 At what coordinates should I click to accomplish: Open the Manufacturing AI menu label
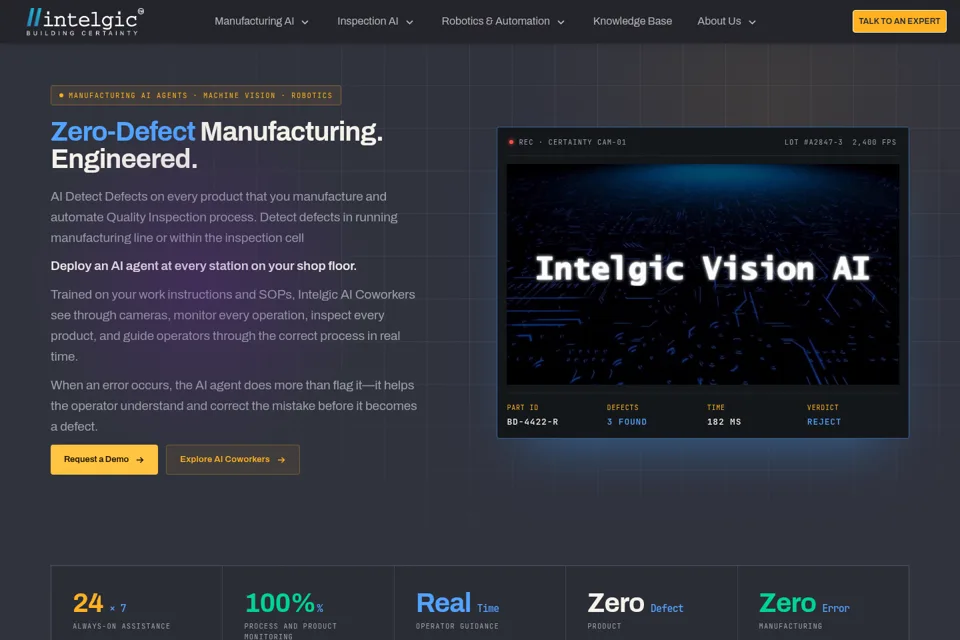[254, 21]
